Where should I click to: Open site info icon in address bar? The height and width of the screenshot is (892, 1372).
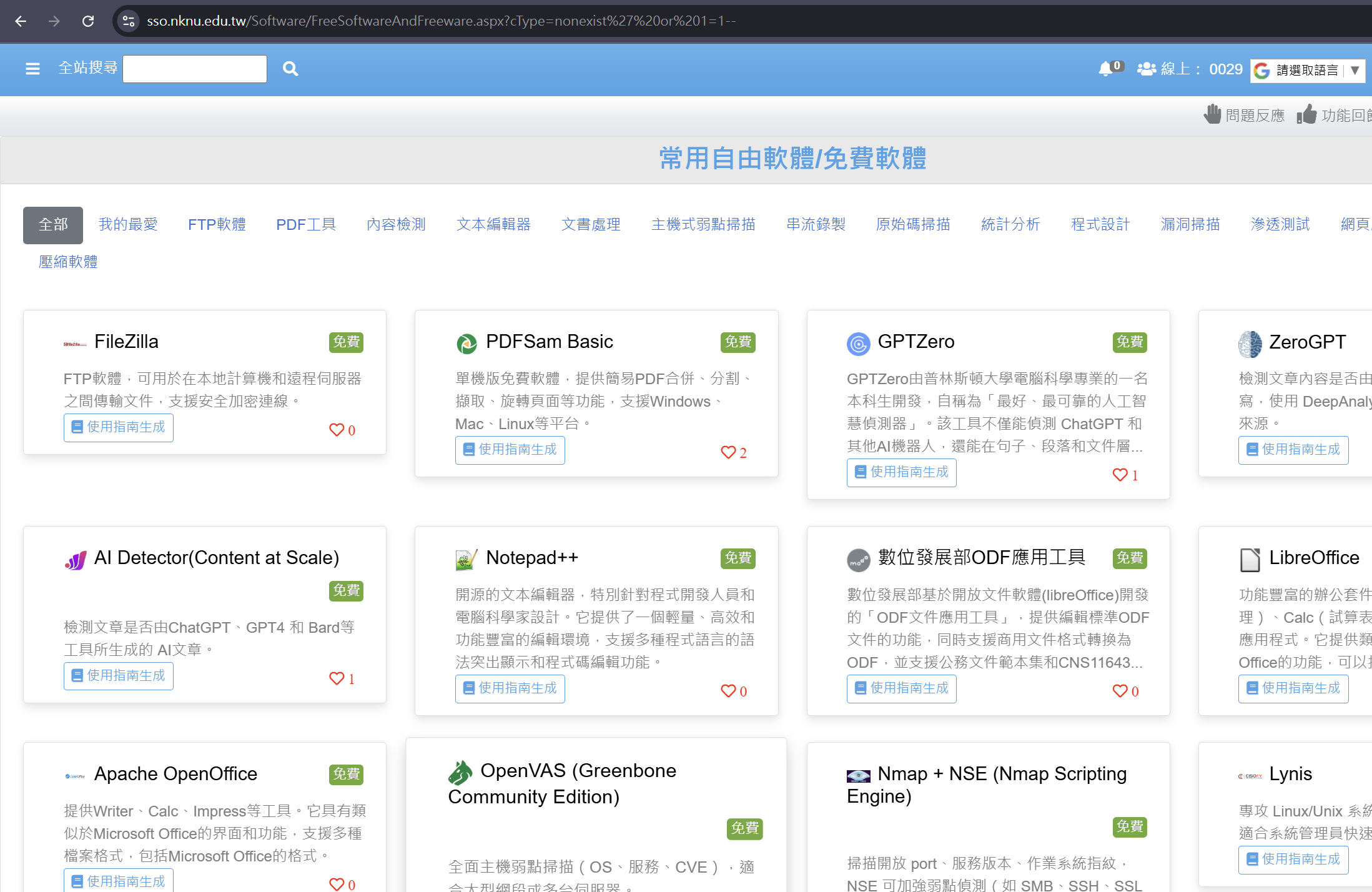[129, 21]
